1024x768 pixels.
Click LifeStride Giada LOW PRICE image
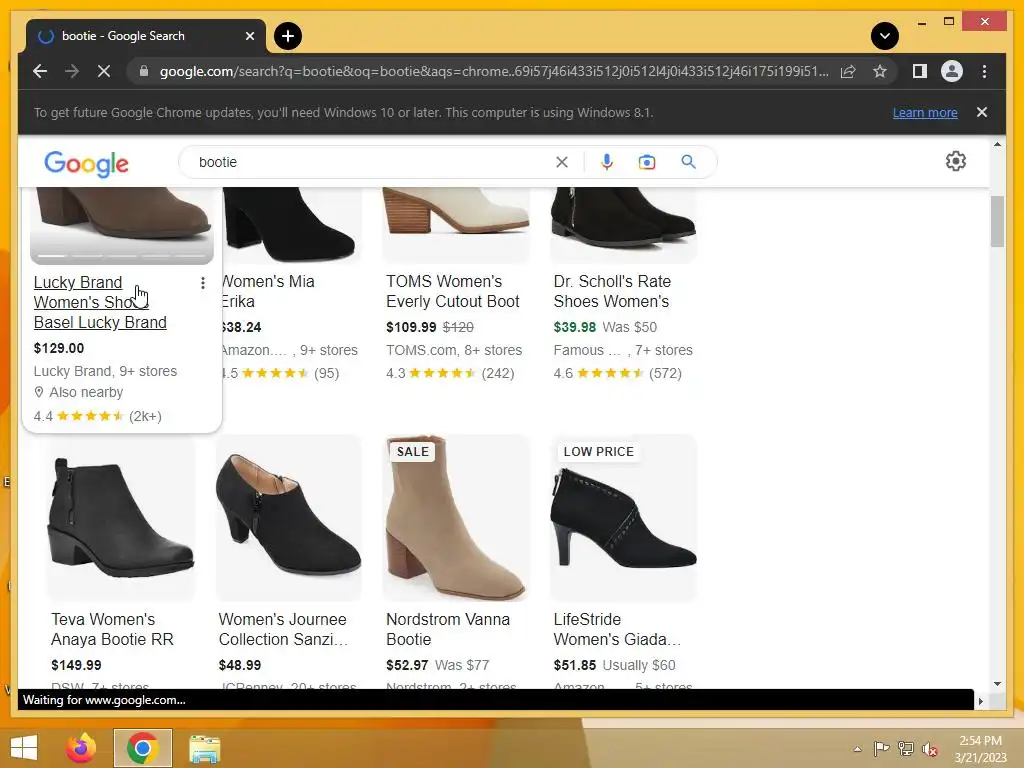[x=624, y=518]
